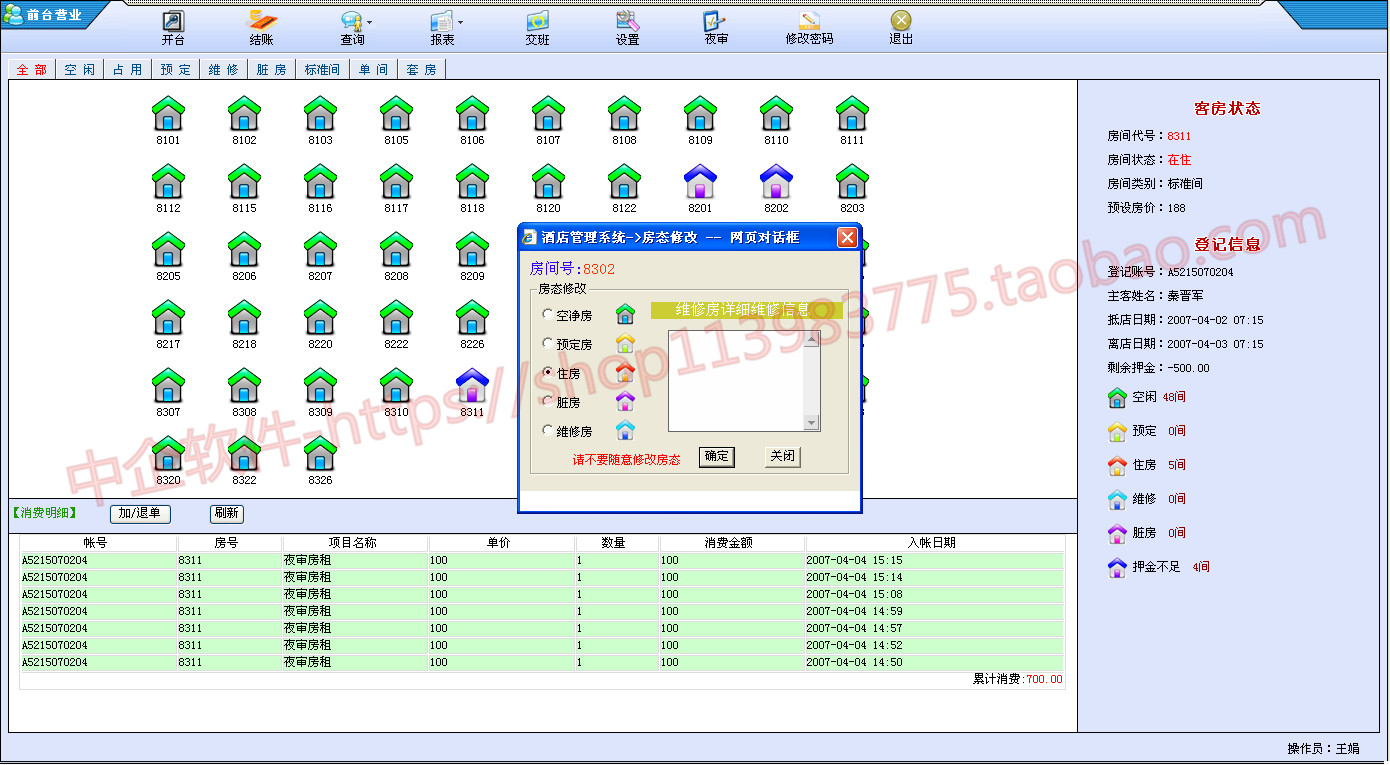Select room 8122 house icon
1390x765 pixels.
click(624, 181)
